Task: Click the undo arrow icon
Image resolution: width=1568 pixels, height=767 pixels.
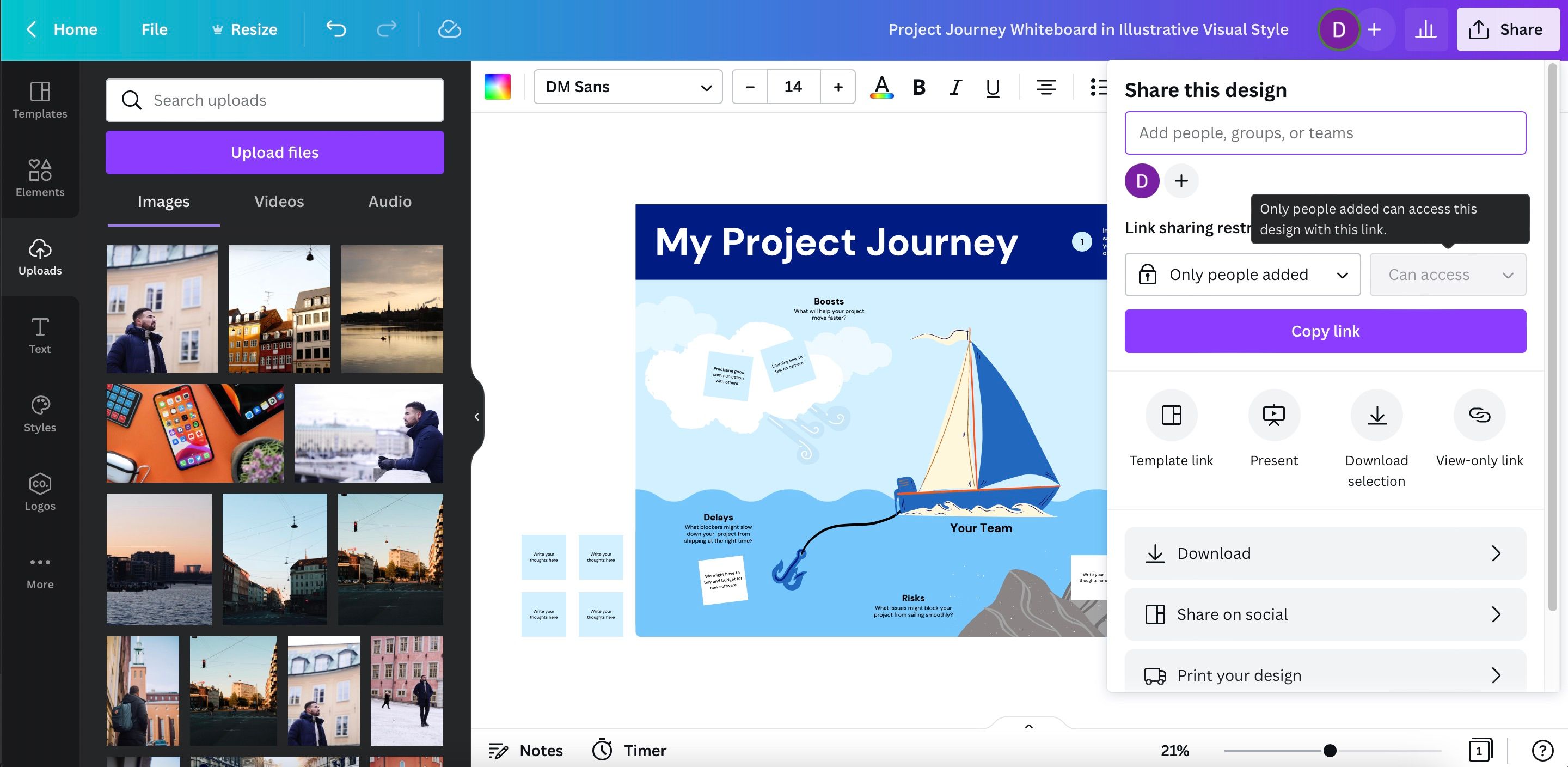Action: point(335,29)
